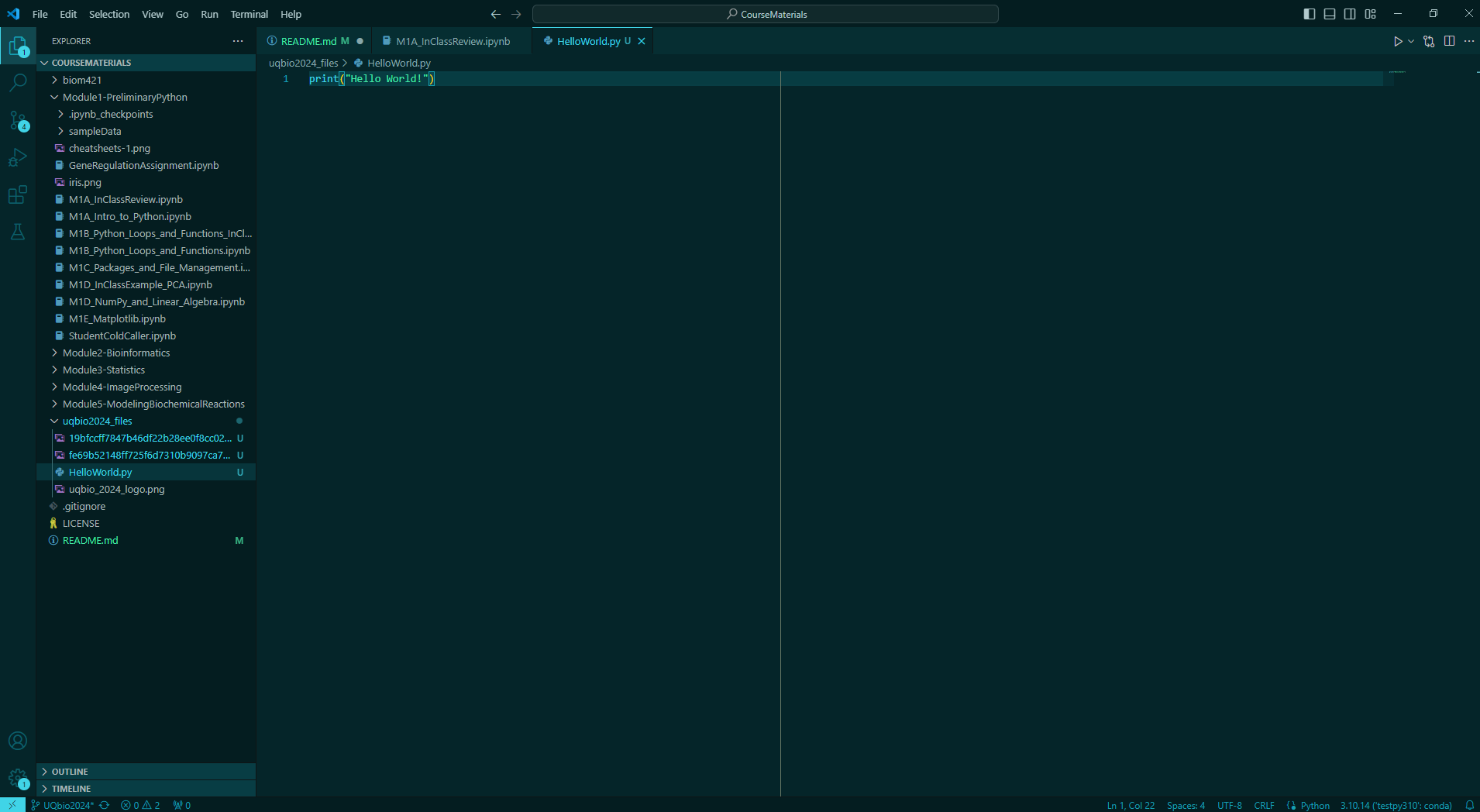Open the run options dropdown arrow
Image resolution: width=1480 pixels, height=812 pixels.
point(1411,41)
